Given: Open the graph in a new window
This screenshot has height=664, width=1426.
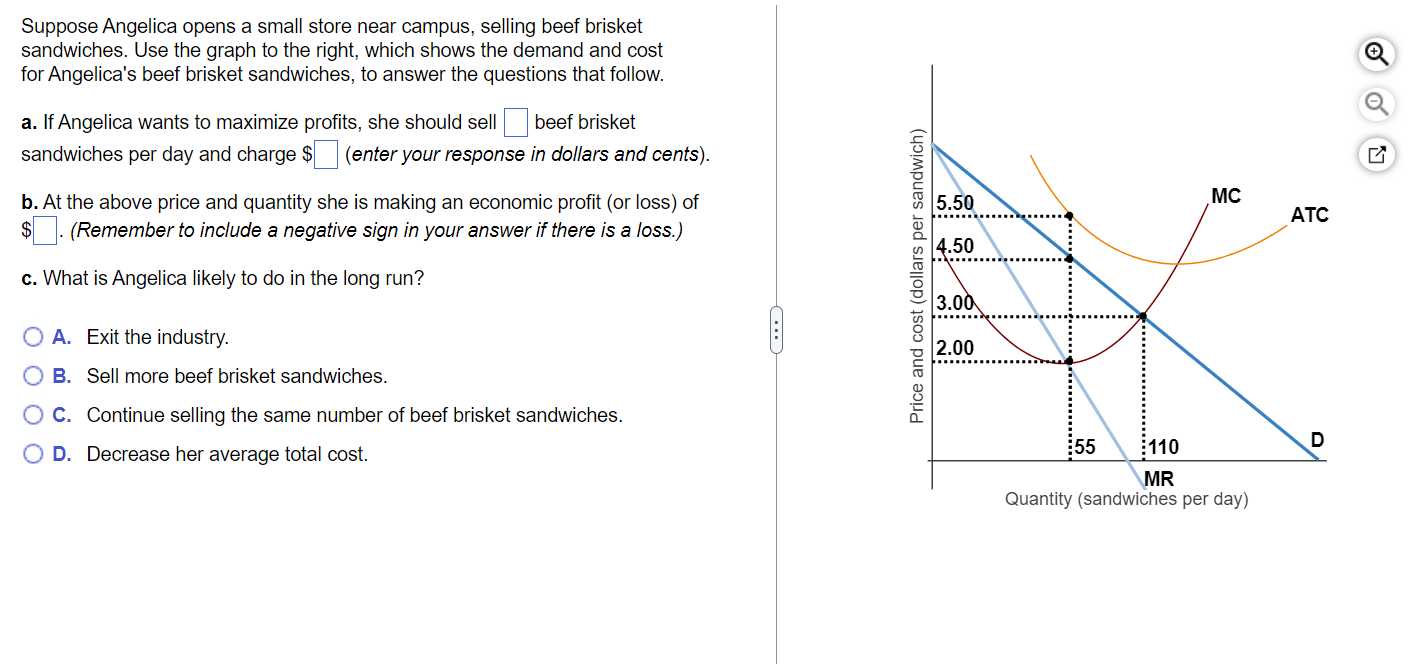Looking at the screenshot, I should point(1375,154).
